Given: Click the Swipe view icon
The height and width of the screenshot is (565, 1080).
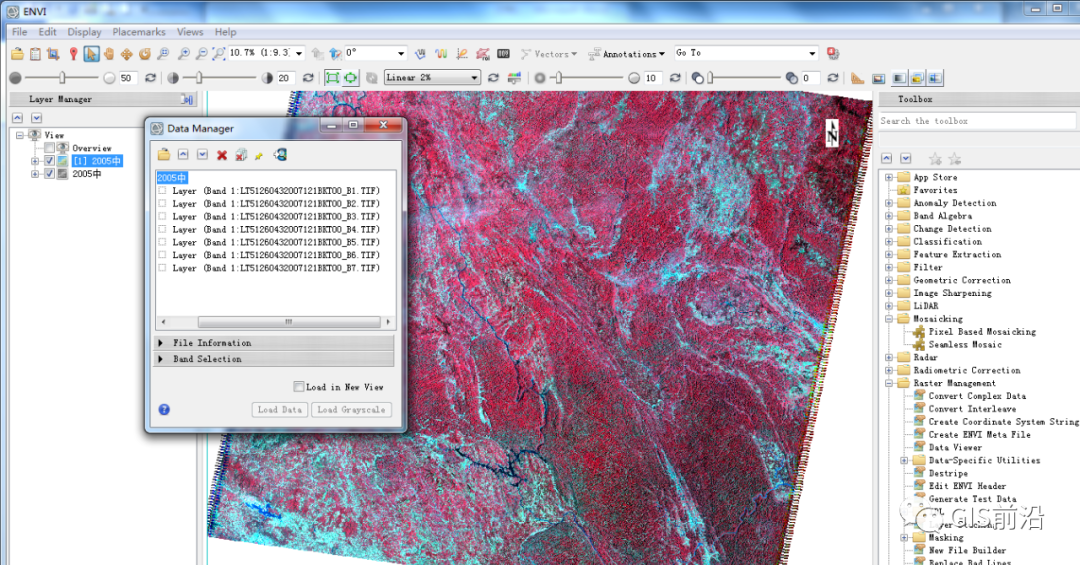Looking at the screenshot, I should [935, 78].
